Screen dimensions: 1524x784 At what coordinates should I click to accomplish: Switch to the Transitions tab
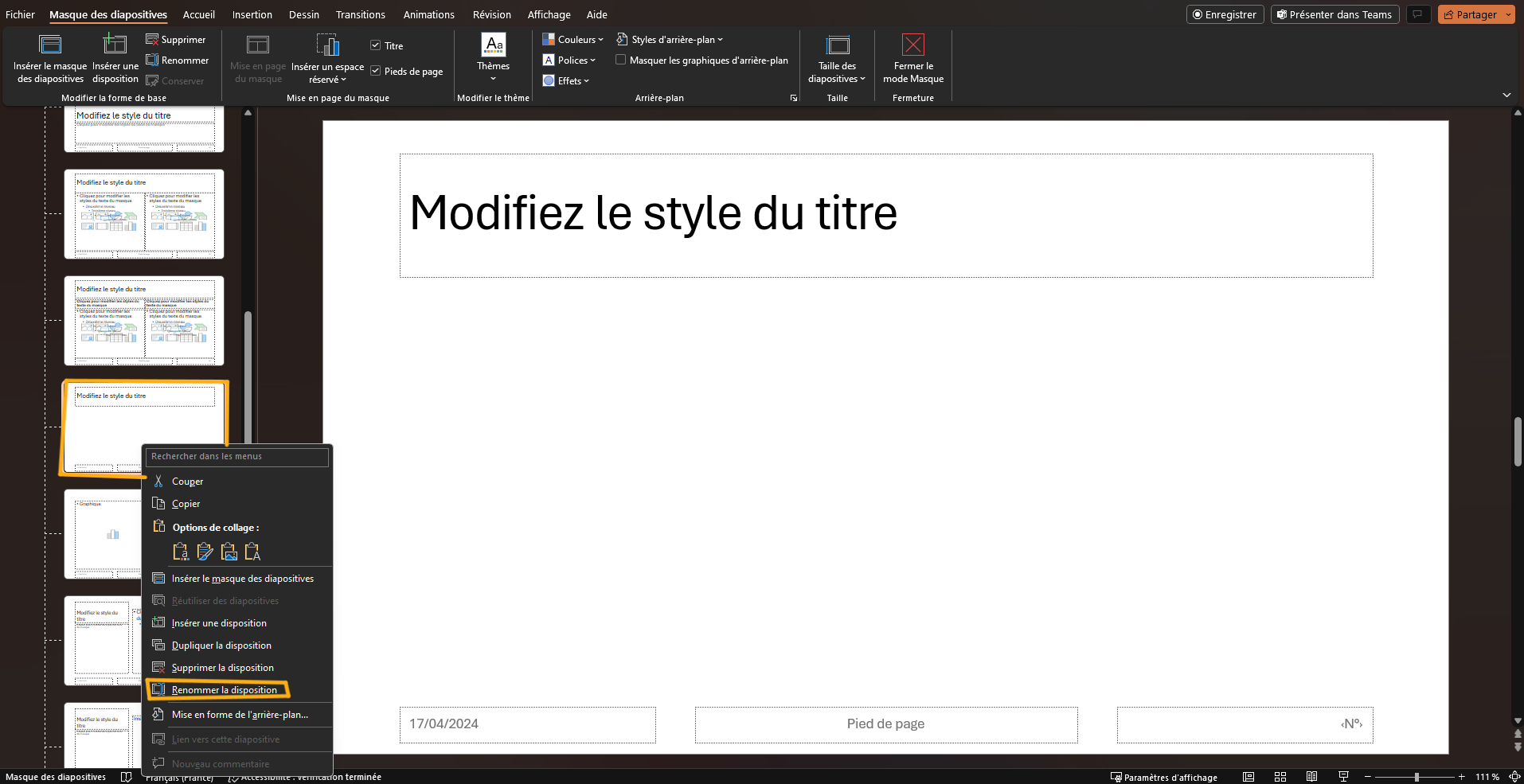[x=361, y=15]
